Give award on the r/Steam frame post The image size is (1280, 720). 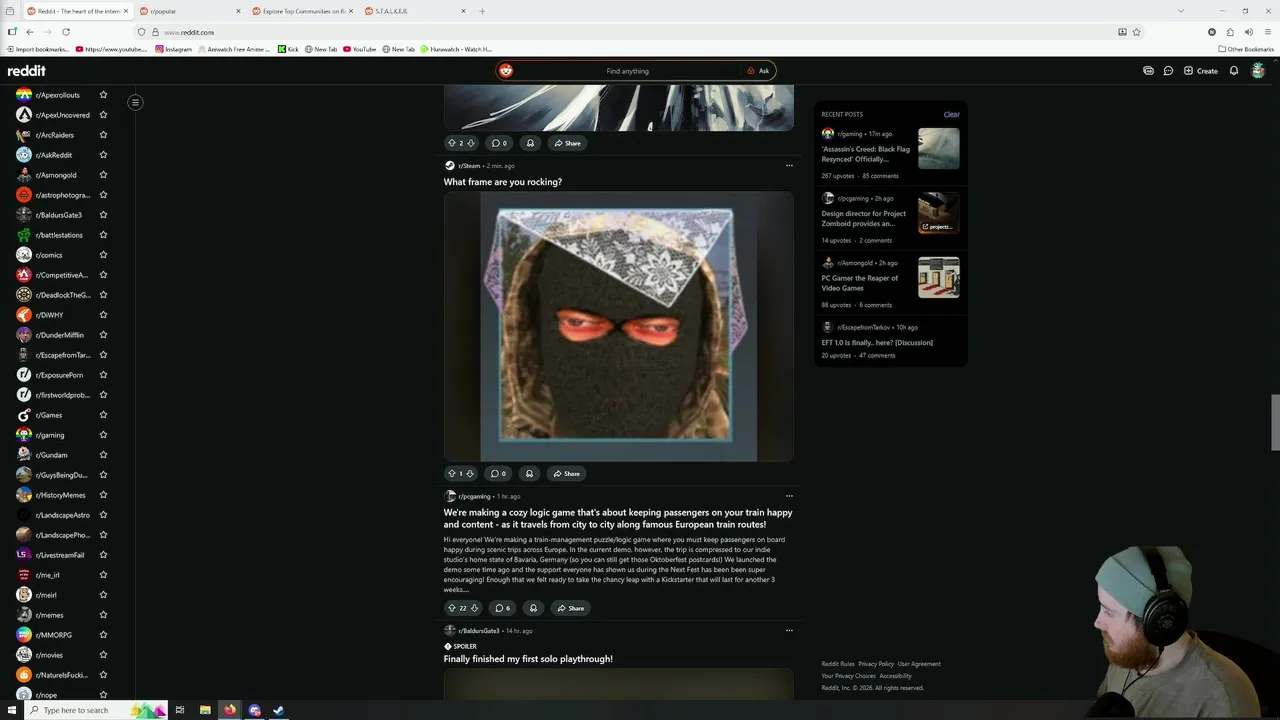[529, 474]
